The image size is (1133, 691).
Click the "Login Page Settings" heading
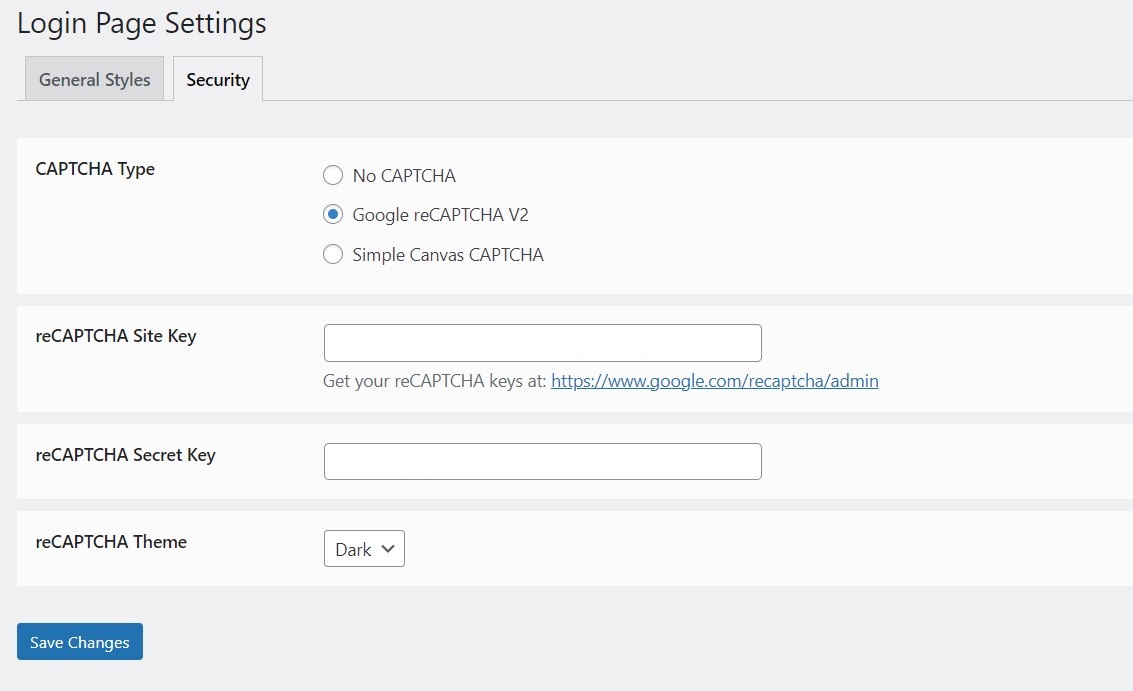[140, 23]
